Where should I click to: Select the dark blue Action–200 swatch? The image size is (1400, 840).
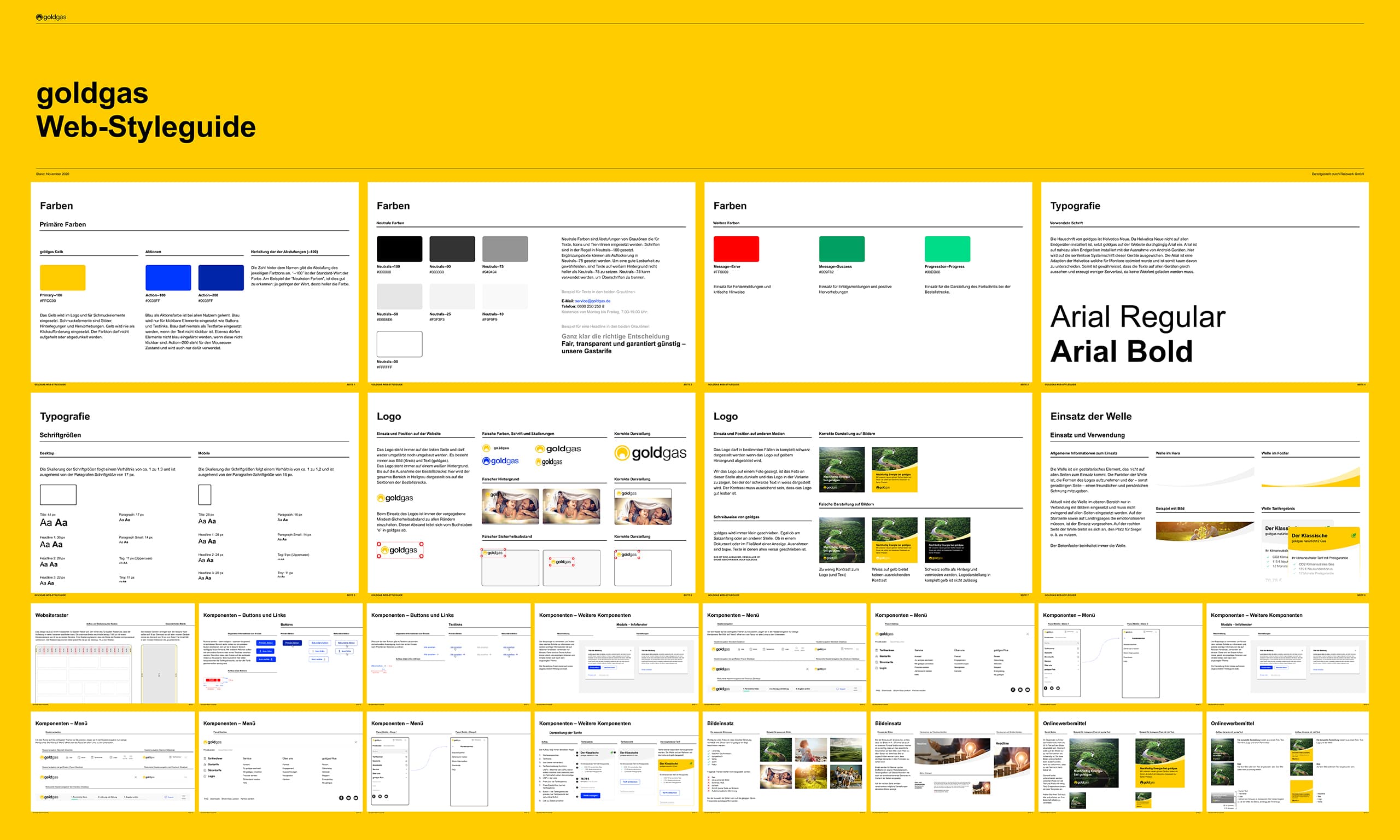point(221,277)
